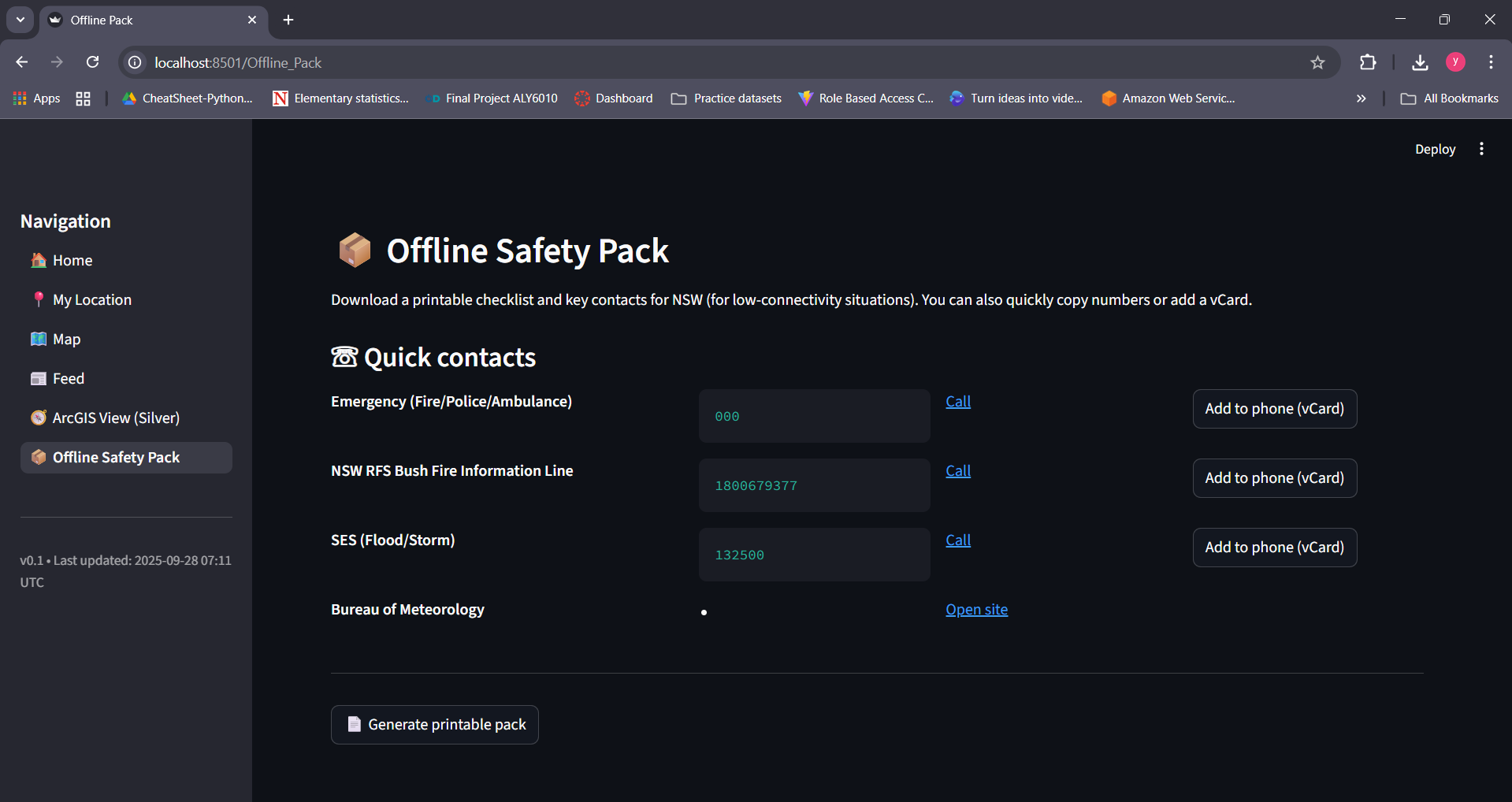Reload the Offline Pack page
The image size is (1512, 802).
pos(93,62)
